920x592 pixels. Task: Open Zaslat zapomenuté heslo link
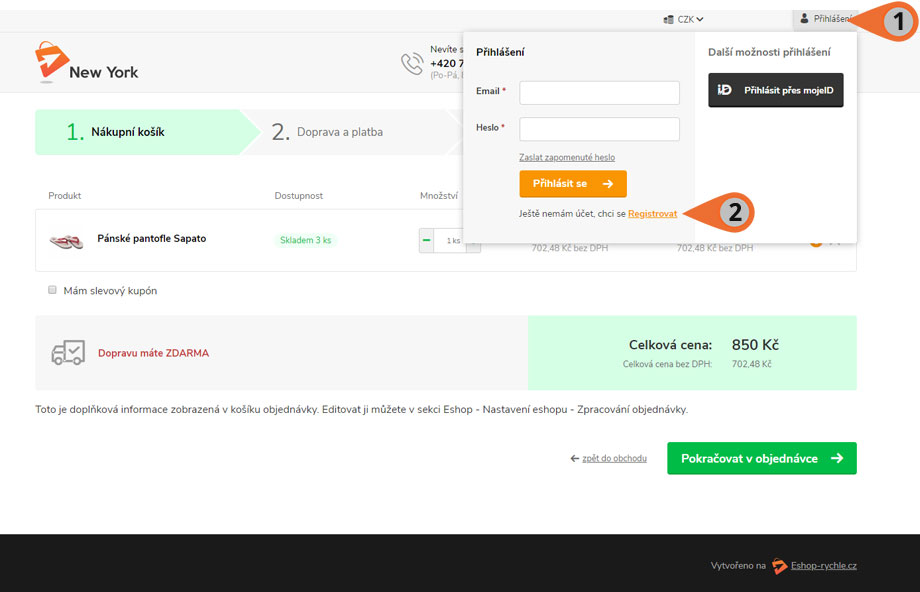(x=567, y=157)
